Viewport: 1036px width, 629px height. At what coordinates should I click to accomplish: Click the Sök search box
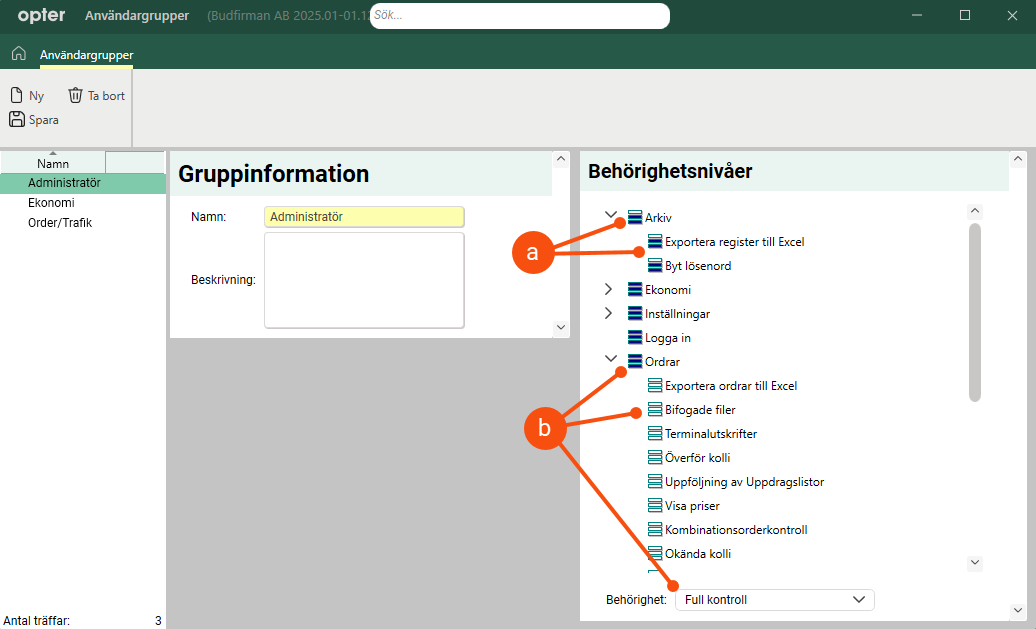click(x=520, y=16)
